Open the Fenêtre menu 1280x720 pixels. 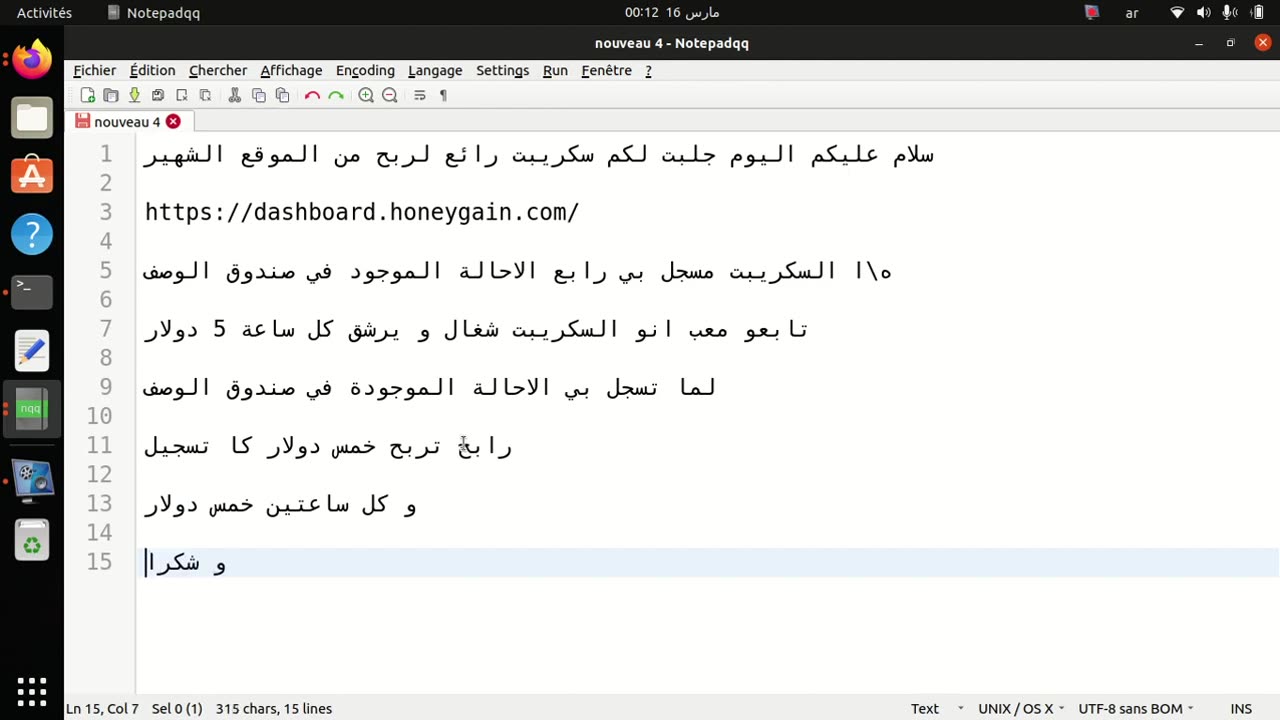tap(606, 70)
